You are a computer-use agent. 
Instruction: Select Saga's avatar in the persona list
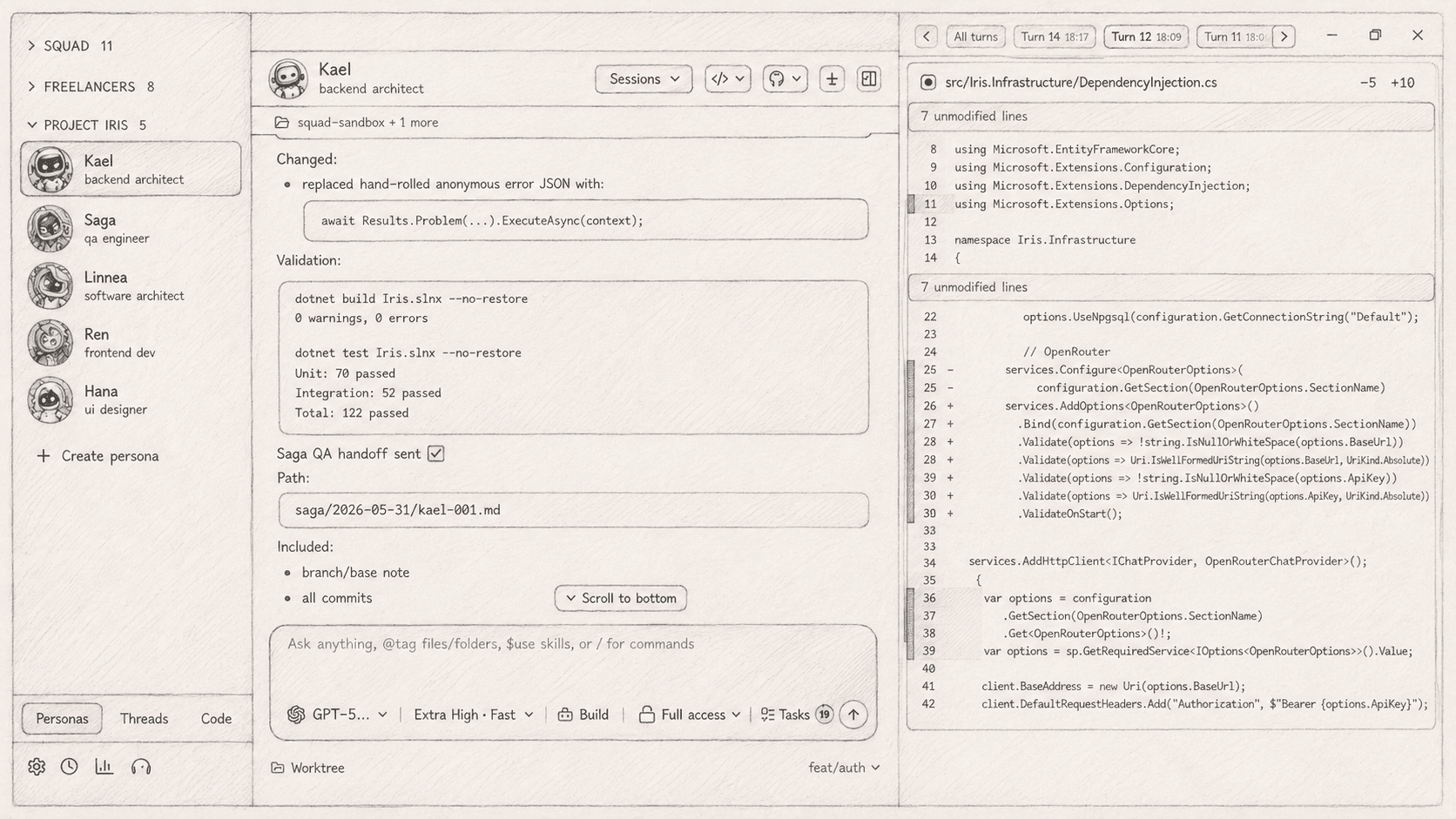point(51,228)
